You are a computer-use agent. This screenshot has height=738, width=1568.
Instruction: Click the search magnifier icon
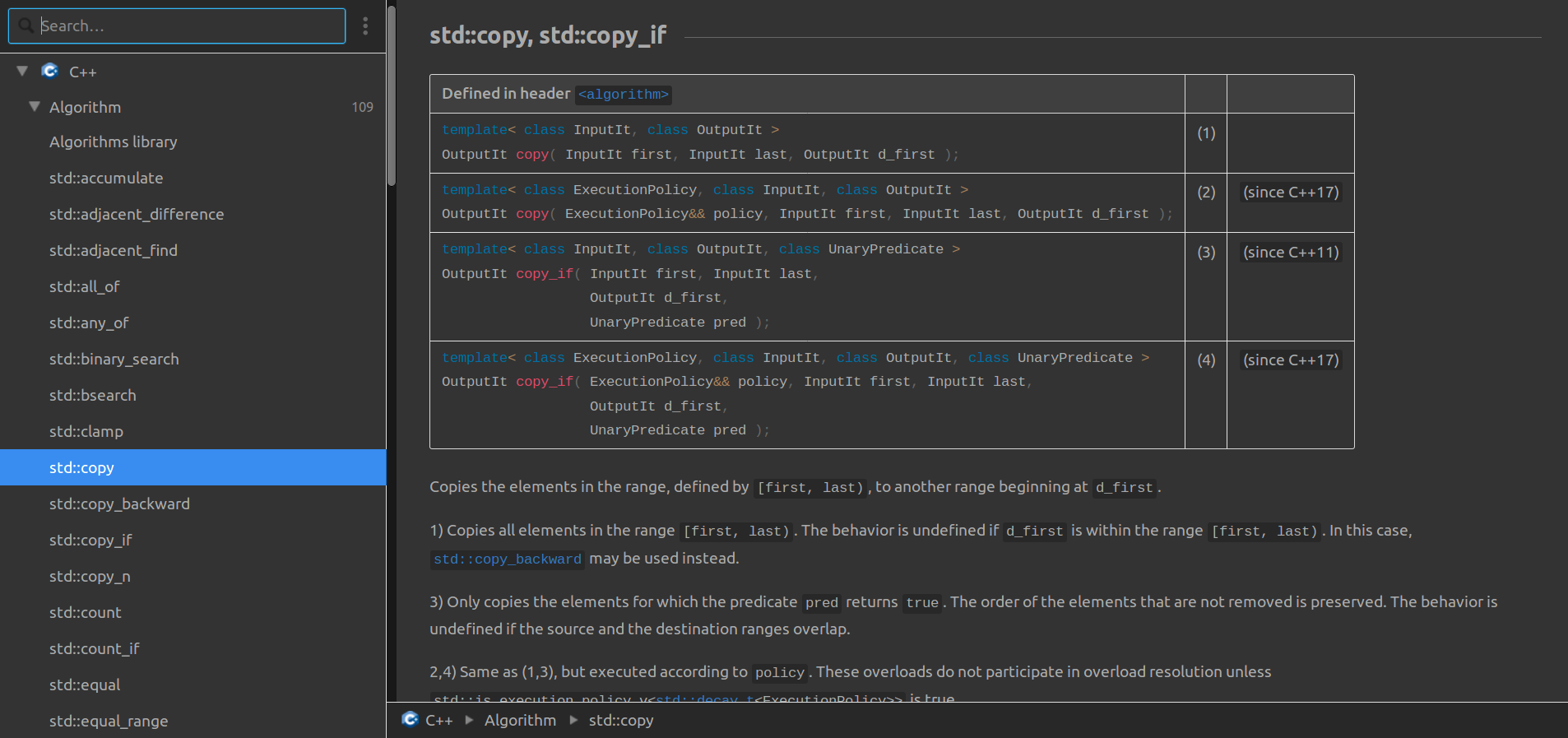(x=26, y=26)
